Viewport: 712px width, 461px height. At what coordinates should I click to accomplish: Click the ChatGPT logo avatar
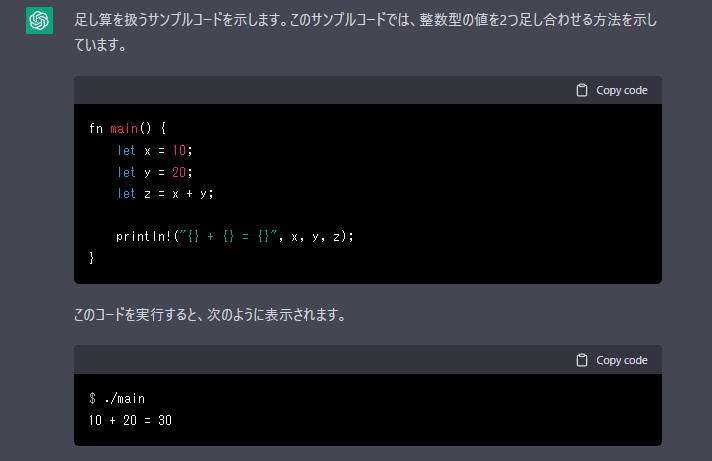[40, 20]
